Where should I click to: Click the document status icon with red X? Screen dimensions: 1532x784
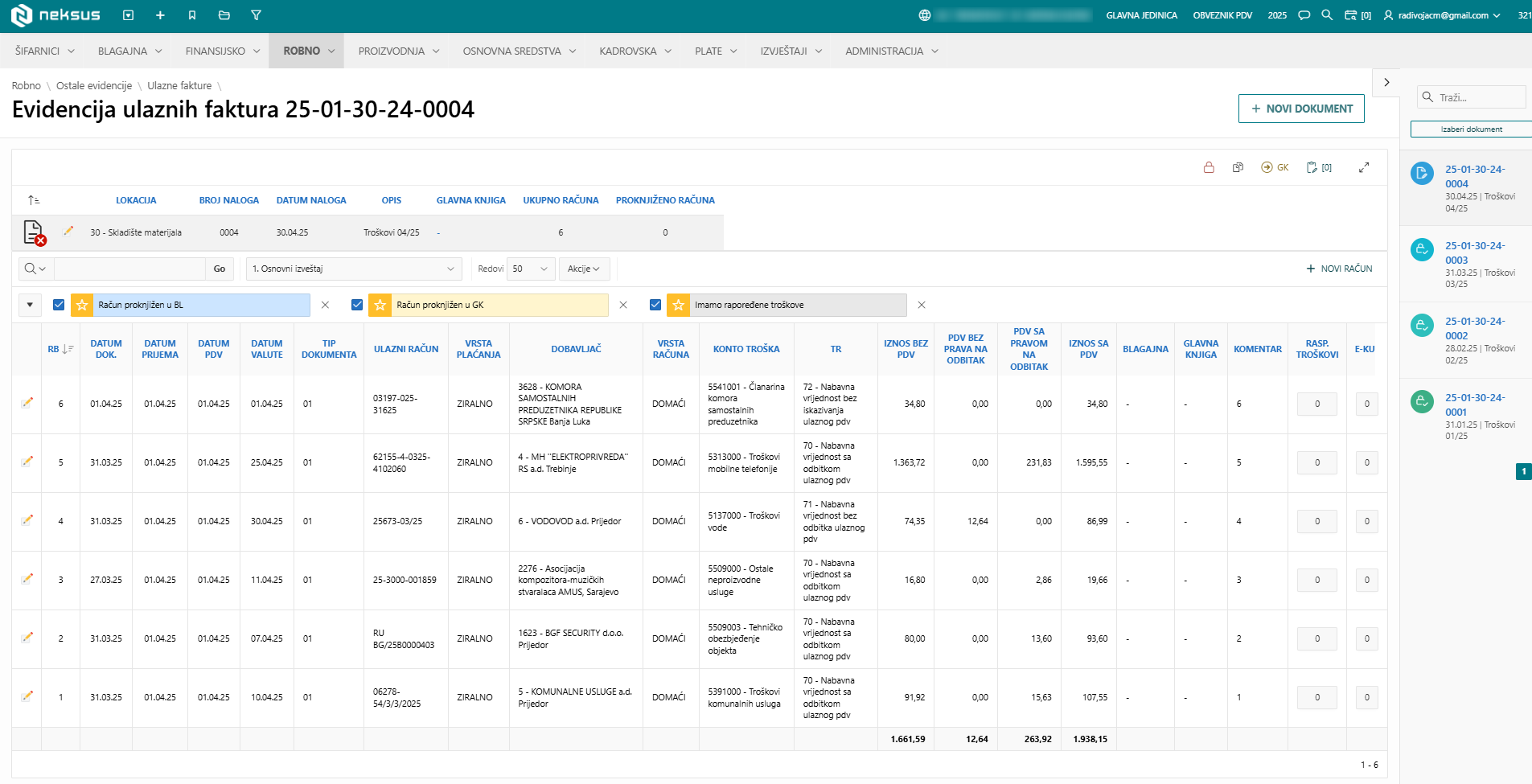tap(34, 232)
